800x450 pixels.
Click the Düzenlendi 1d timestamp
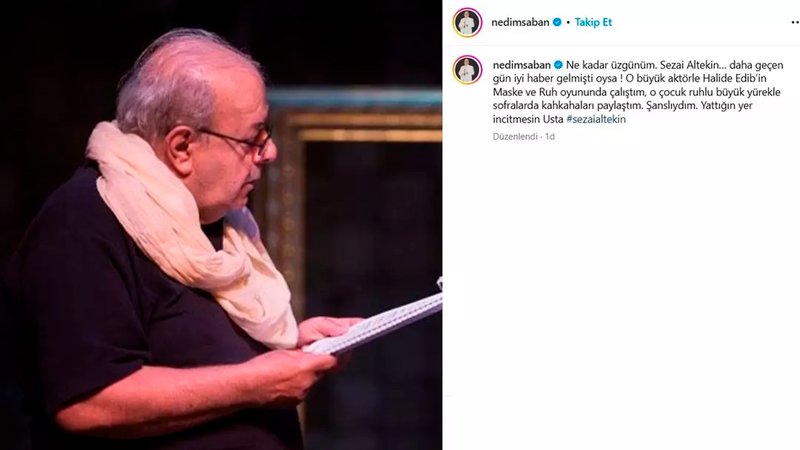click(x=523, y=137)
